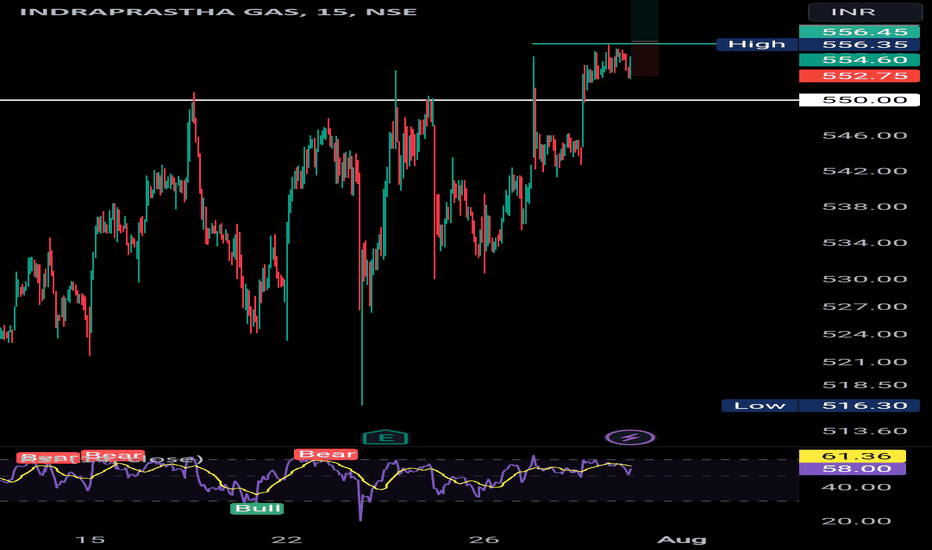Click the earnings E marker icon
The height and width of the screenshot is (550, 932).
click(x=386, y=438)
